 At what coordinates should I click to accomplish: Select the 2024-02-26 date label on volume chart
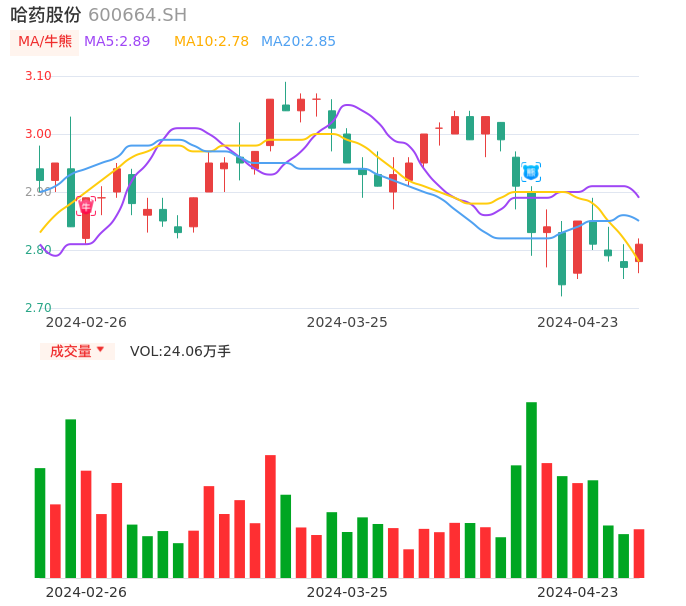(86, 591)
